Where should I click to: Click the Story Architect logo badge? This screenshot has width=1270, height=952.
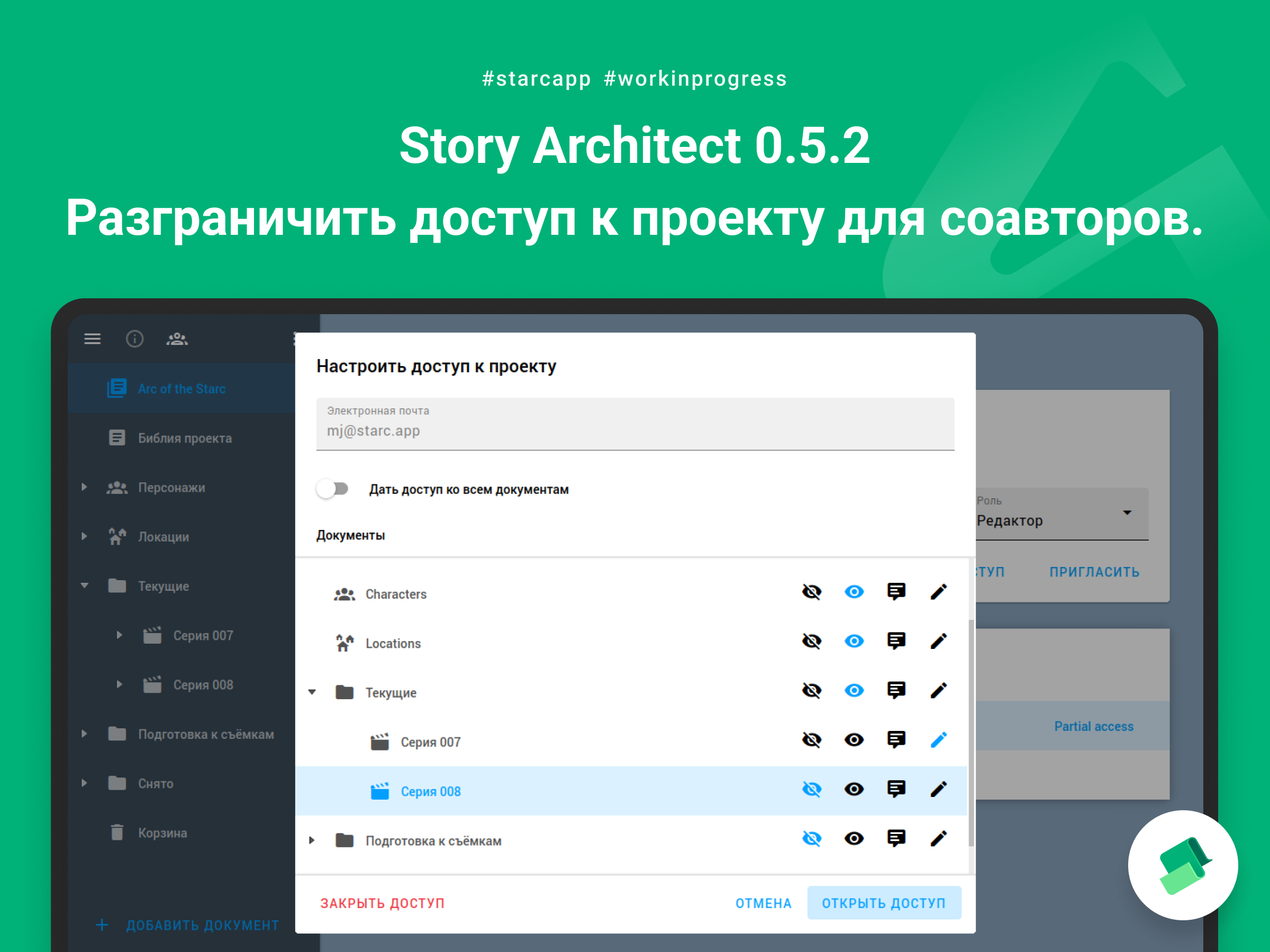click(x=1183, y=865)
